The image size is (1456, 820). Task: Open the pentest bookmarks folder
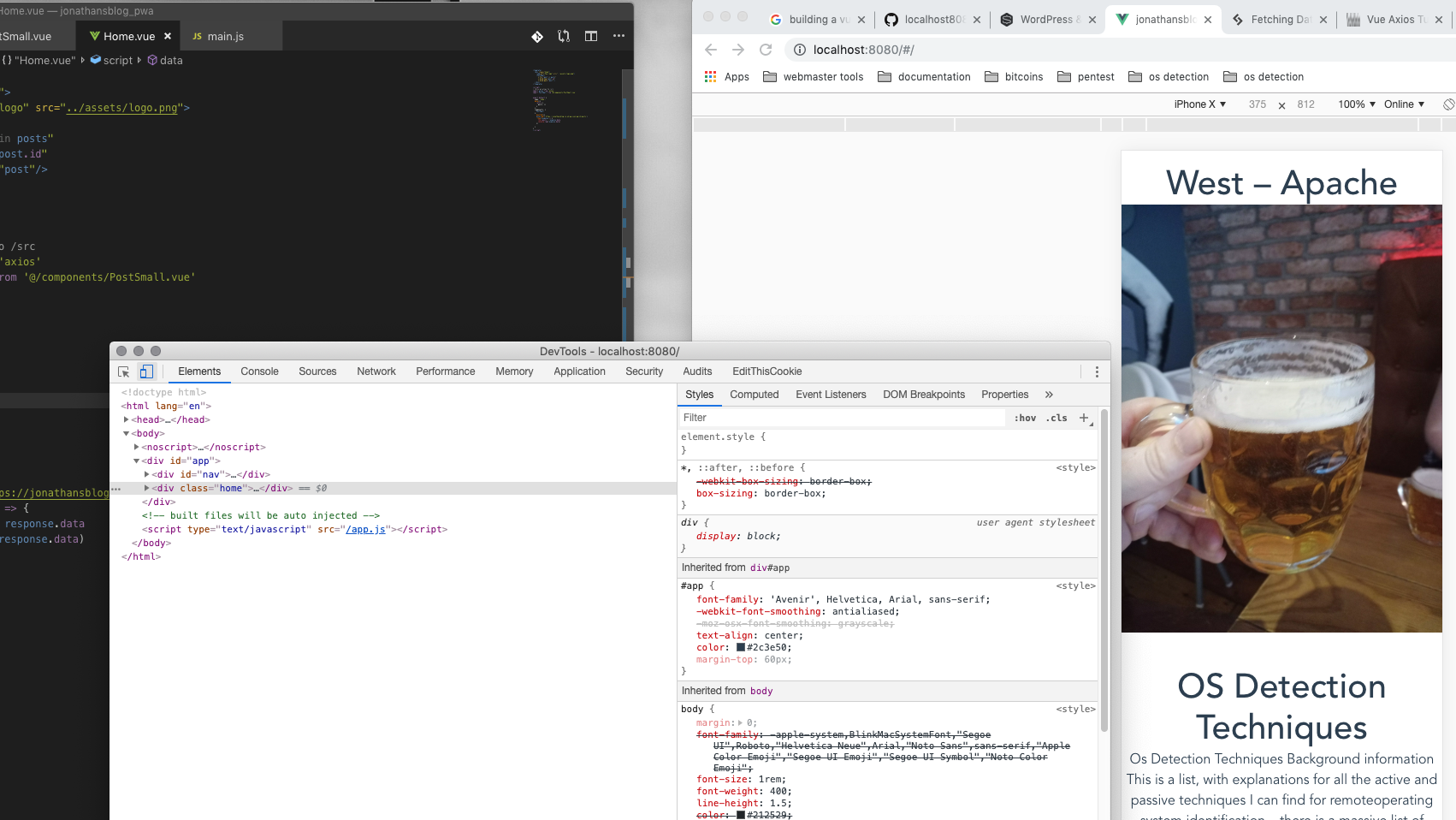(1086, 77)
